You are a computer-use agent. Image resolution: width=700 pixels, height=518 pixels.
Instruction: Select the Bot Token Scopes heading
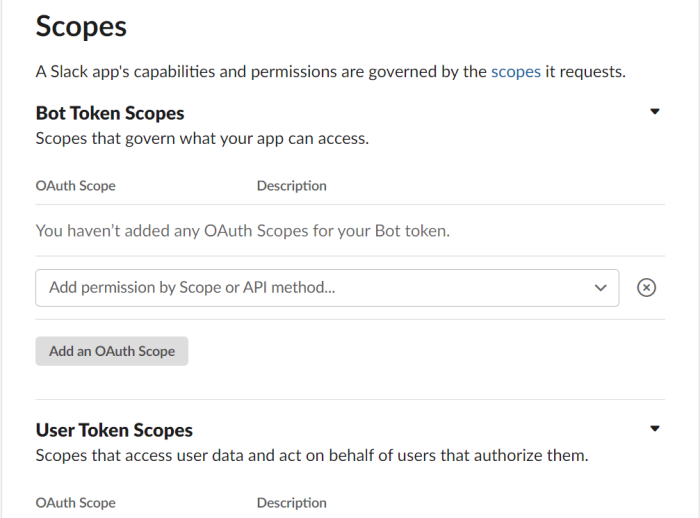coord(110,113)
